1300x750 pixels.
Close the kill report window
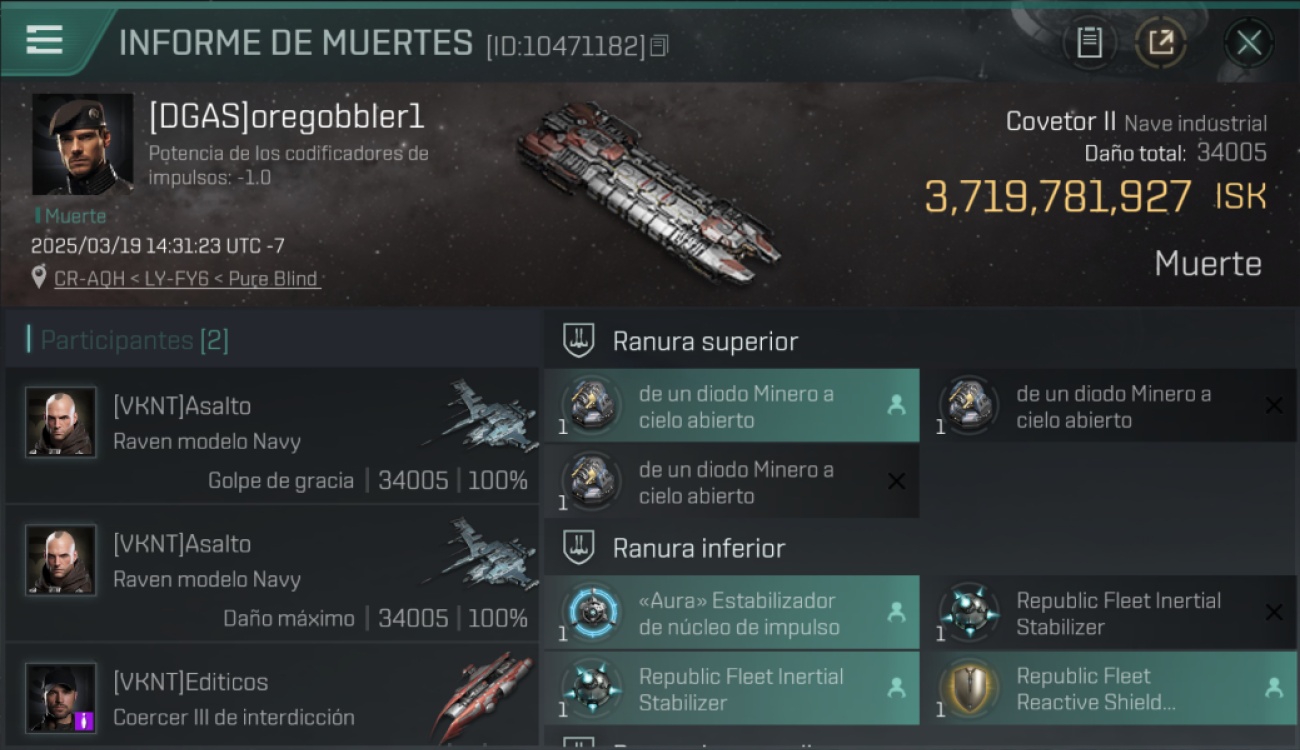(1248, 42)
